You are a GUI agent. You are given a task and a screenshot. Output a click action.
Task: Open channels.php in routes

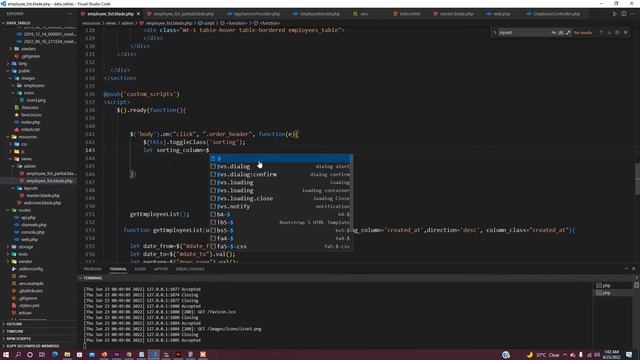tap(33, 225)
